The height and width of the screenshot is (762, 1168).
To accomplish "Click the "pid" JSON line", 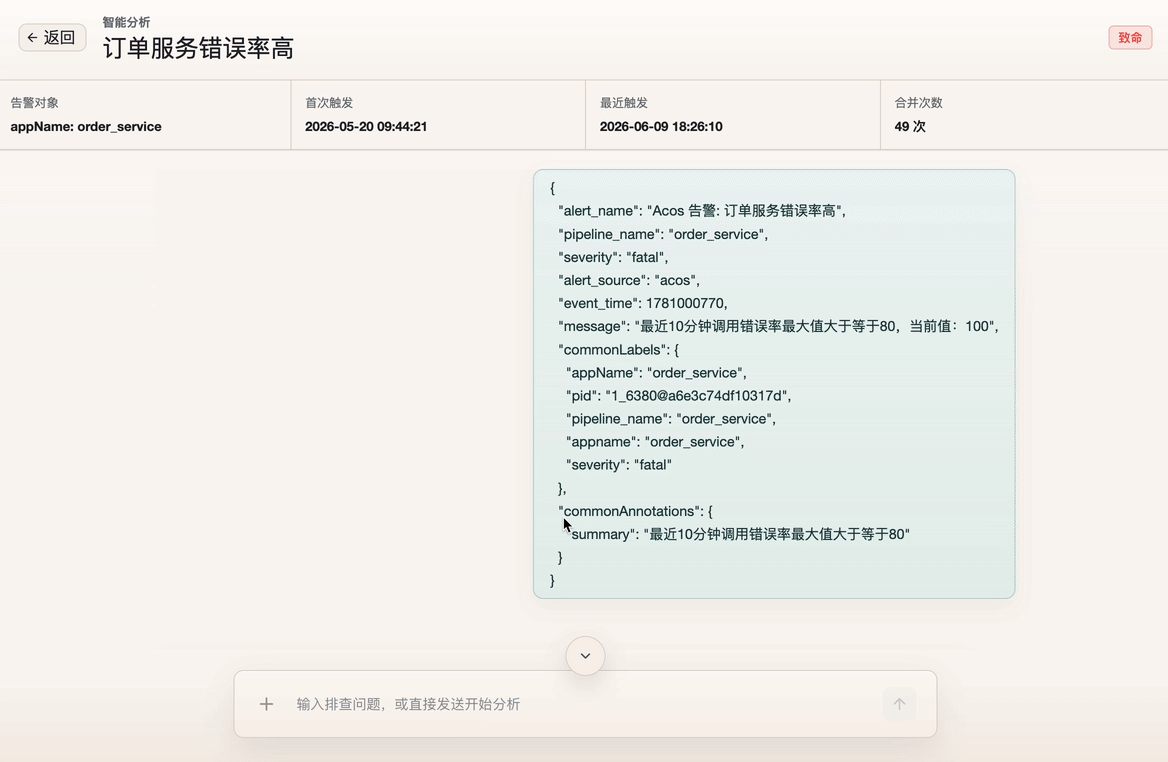I will pos(678,396).
